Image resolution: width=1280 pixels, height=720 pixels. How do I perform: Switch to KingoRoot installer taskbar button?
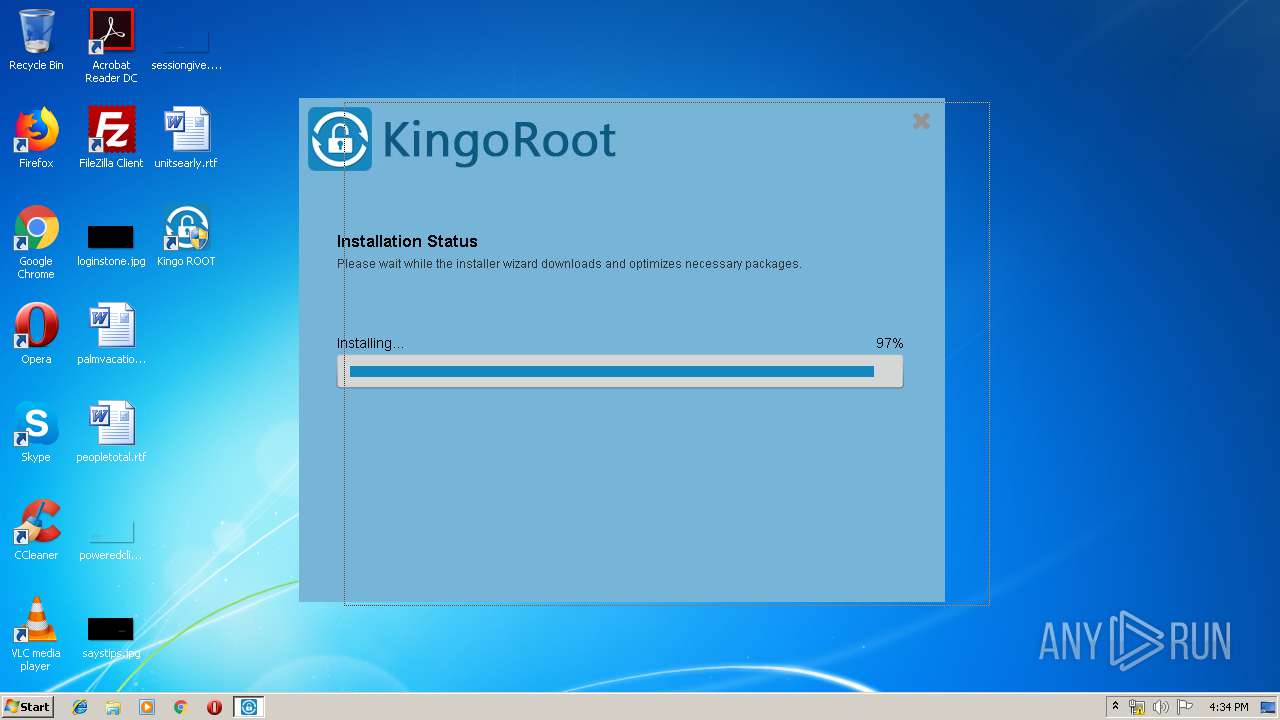(x=249, y=707)
